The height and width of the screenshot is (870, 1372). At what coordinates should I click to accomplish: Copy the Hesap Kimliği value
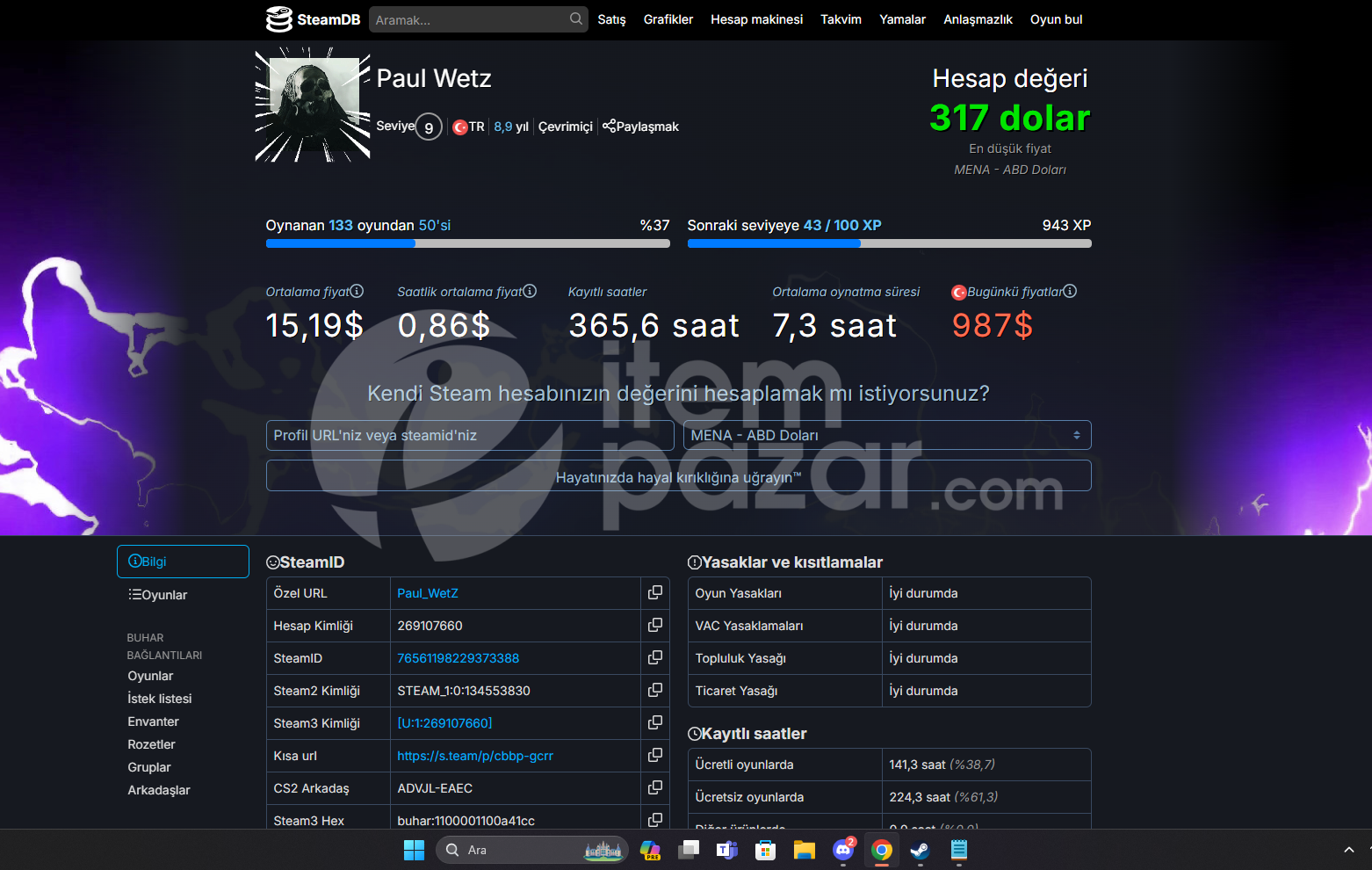(x=654, y=625)
